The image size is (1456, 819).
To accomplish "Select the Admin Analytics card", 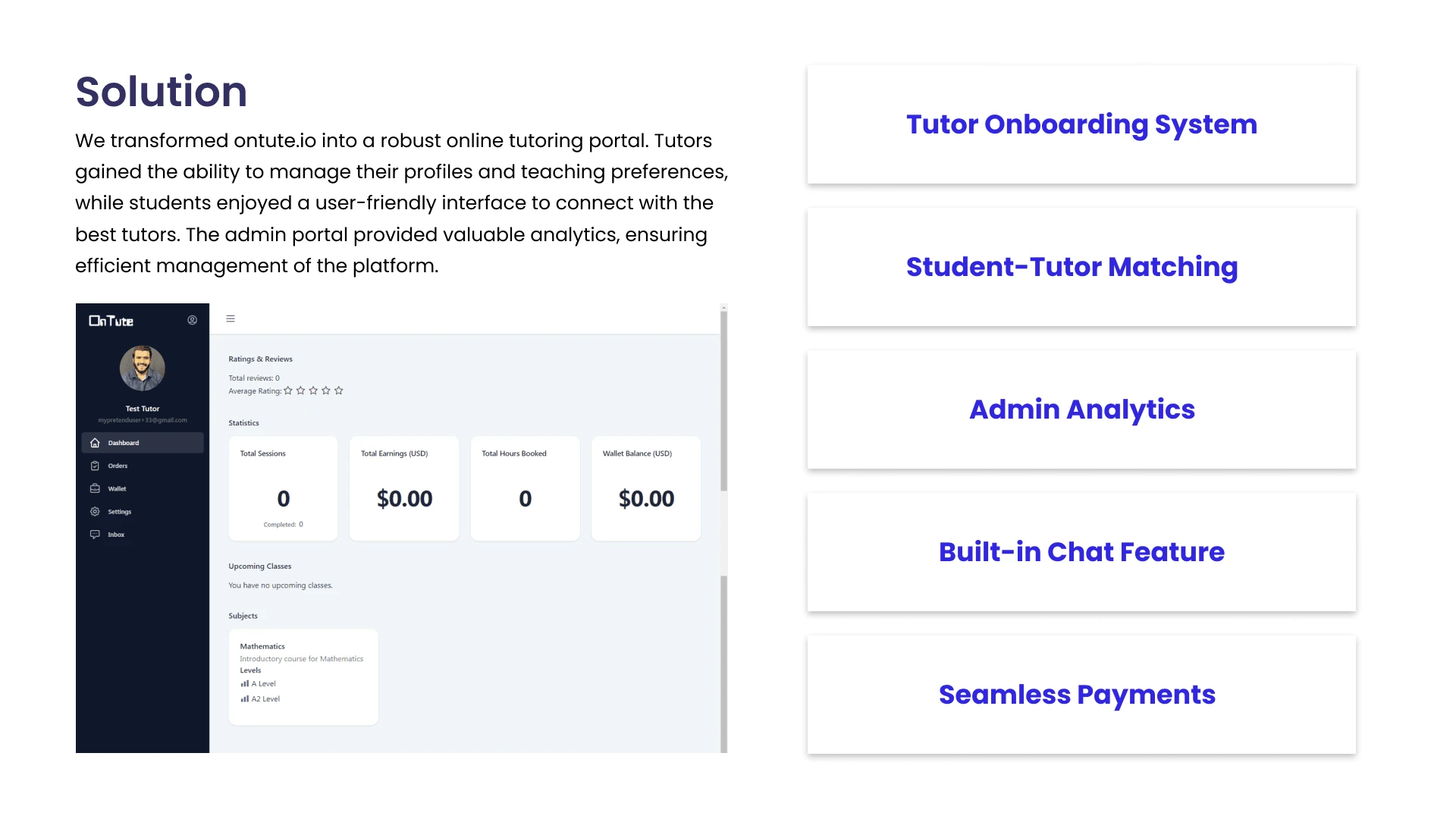I will click(1081, 409).
